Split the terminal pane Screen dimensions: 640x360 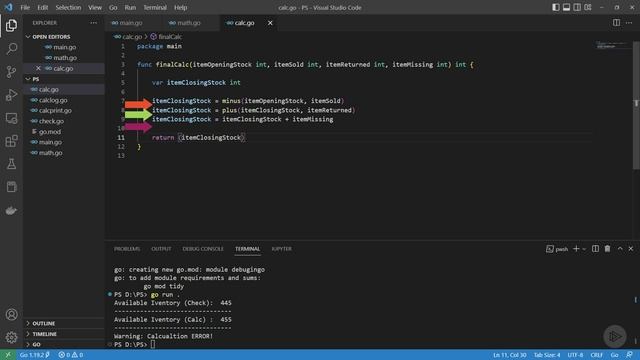point(596,249)
